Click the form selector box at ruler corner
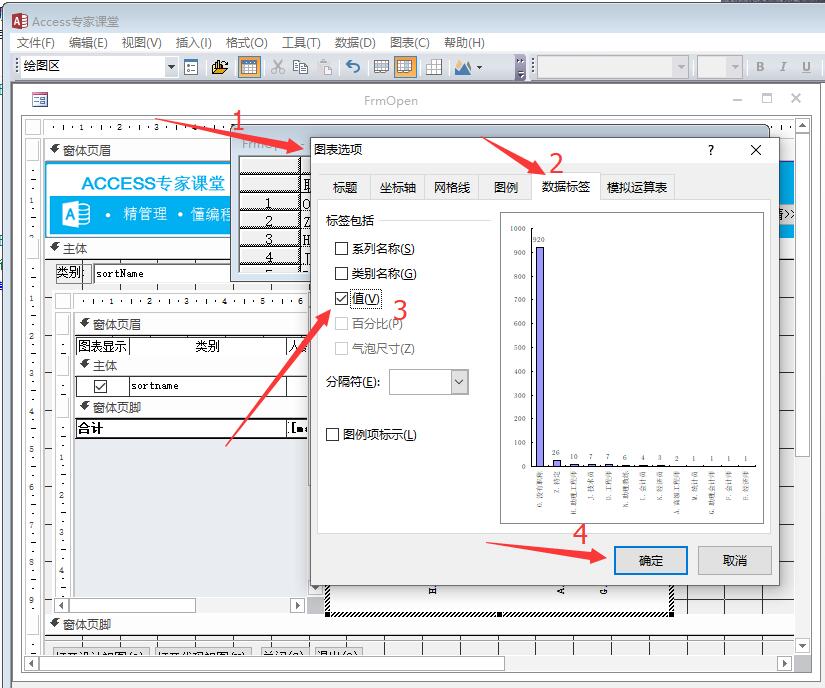This screenshot has width=825, height=688. click(33, 127)
